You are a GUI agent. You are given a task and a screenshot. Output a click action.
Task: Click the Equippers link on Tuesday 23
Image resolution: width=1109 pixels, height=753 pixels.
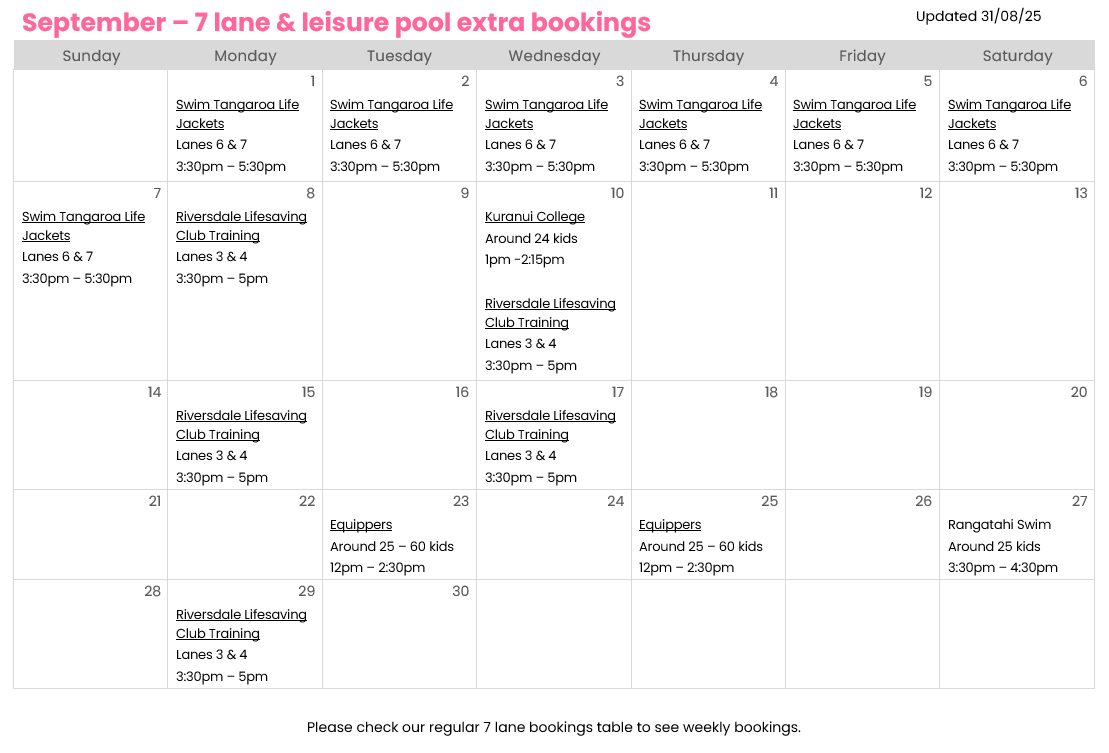coord(361,525)
